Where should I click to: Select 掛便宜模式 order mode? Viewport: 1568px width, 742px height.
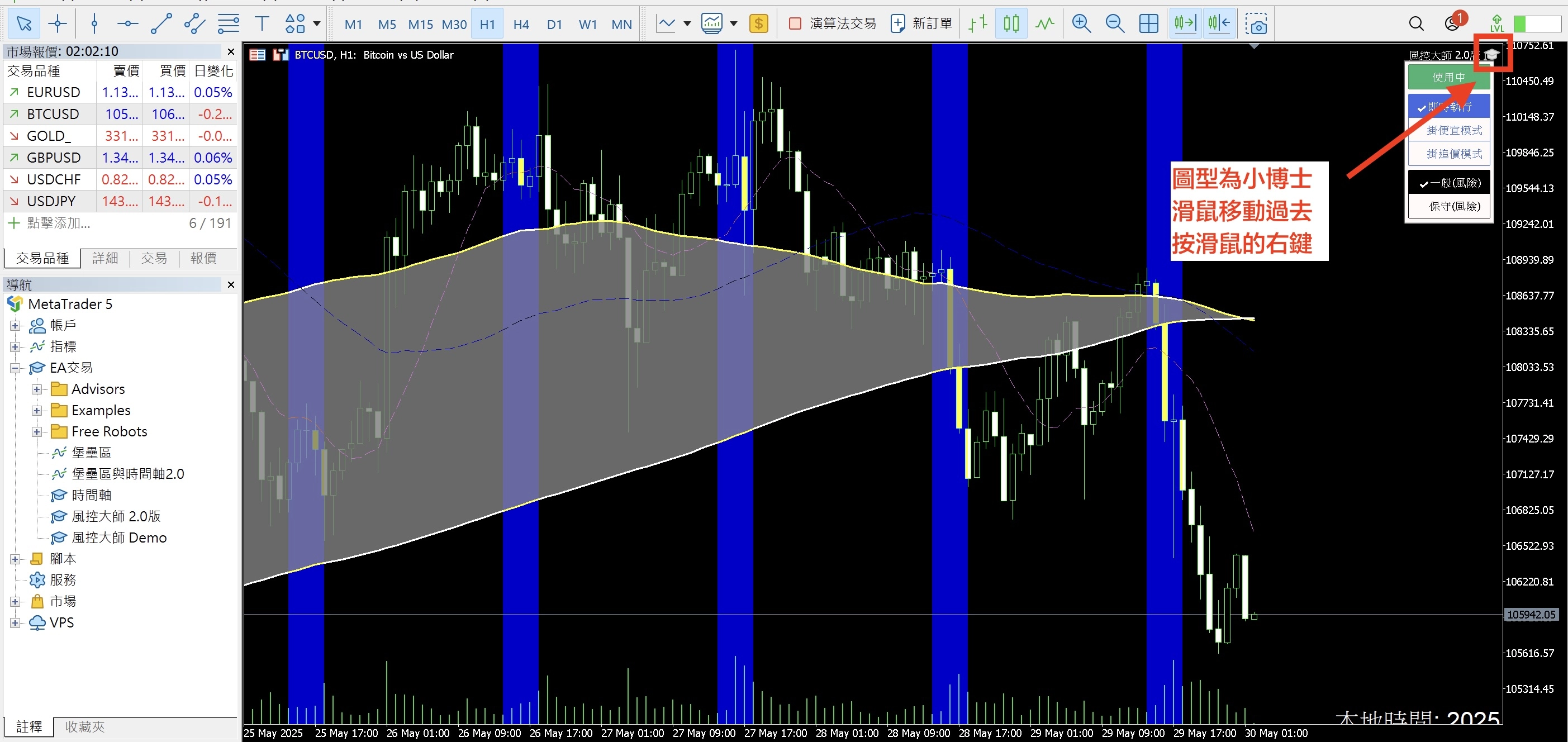[x=1448, y=130]
